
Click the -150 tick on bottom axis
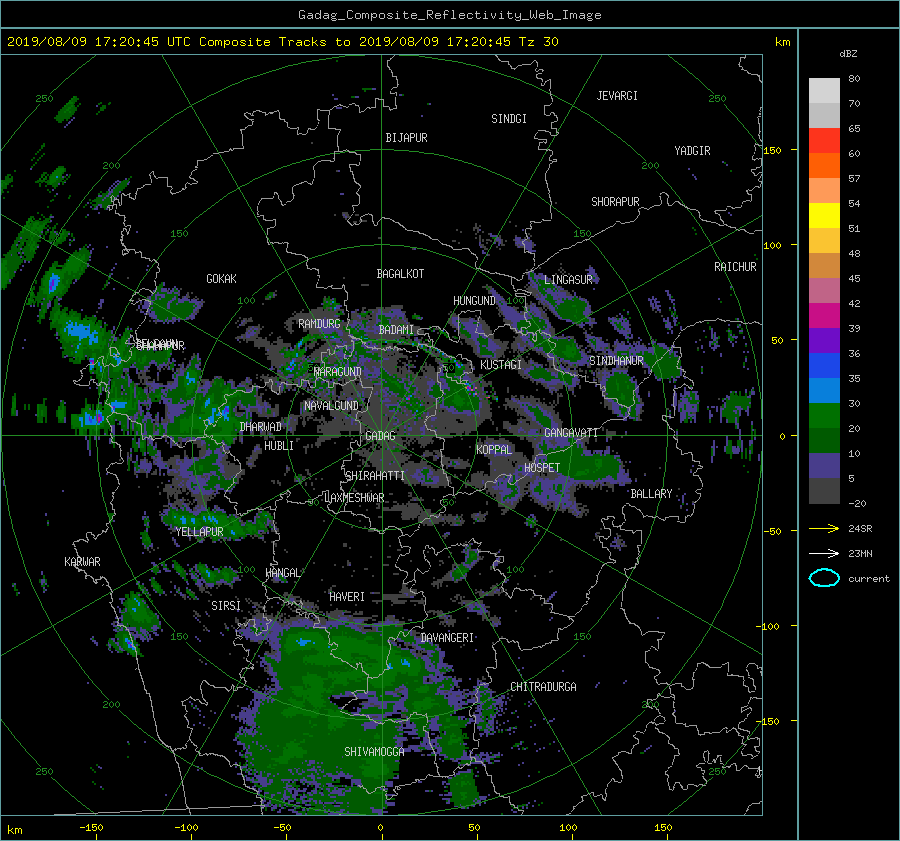(91, 827)
